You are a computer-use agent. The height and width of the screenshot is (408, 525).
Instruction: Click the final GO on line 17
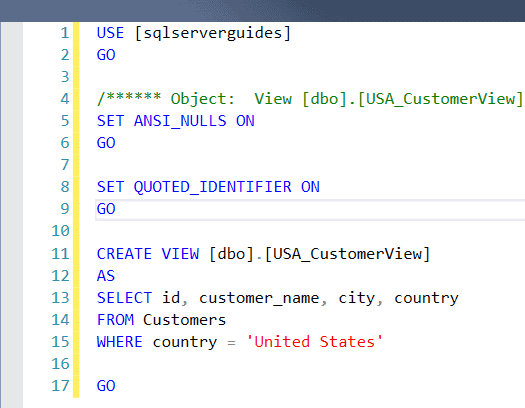[106, 386]
